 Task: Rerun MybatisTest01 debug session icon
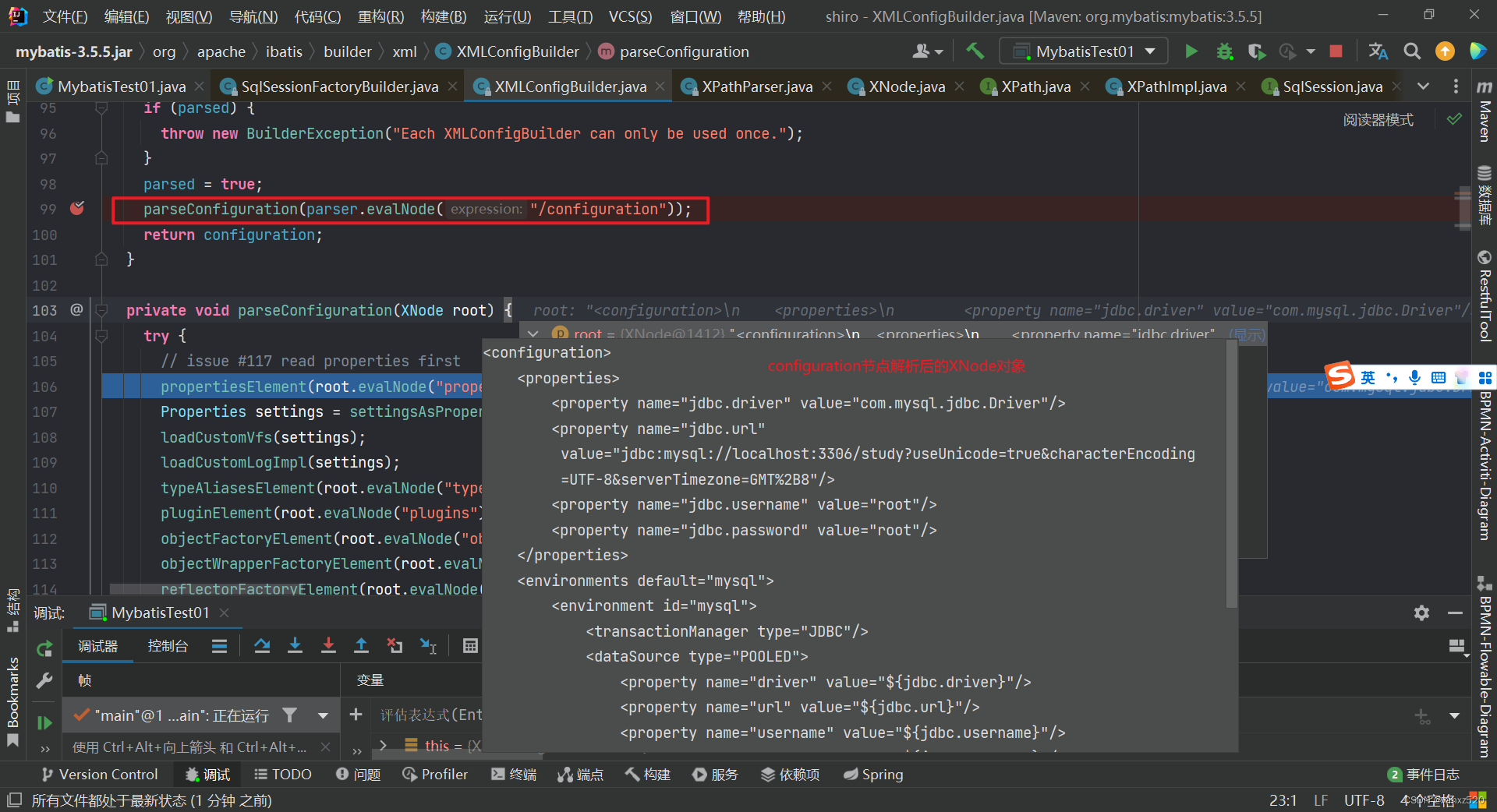[44, 648]
